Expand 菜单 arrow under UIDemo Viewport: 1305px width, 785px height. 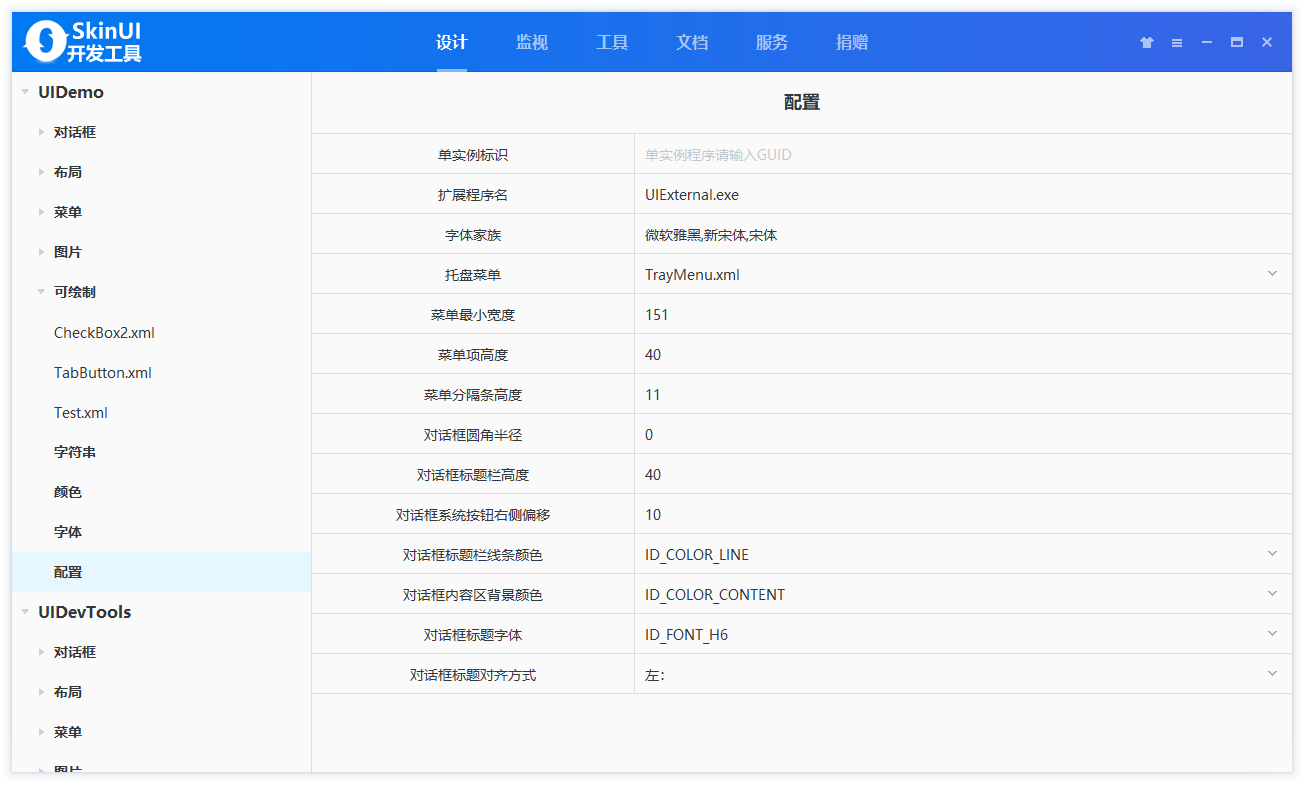click(41, 212)
